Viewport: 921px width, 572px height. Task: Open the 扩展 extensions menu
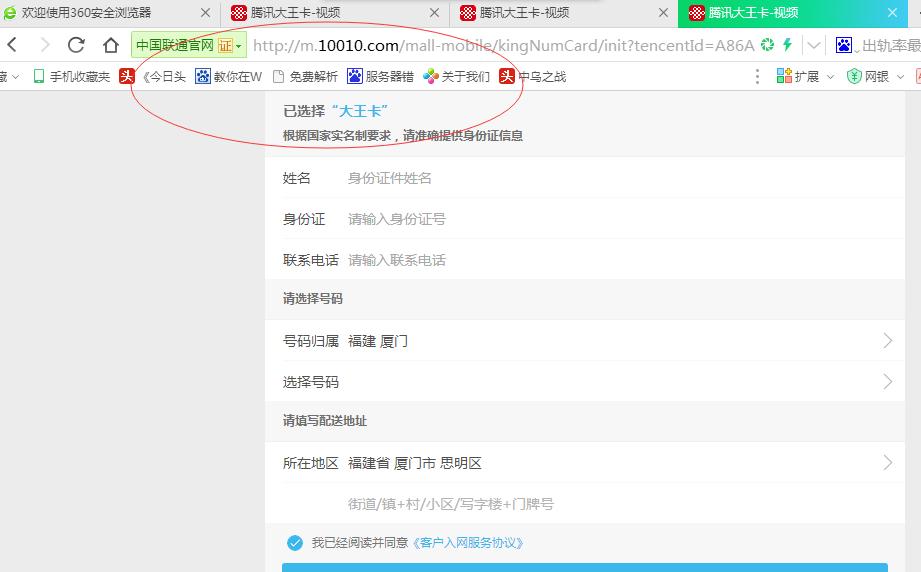coord(805,76)
